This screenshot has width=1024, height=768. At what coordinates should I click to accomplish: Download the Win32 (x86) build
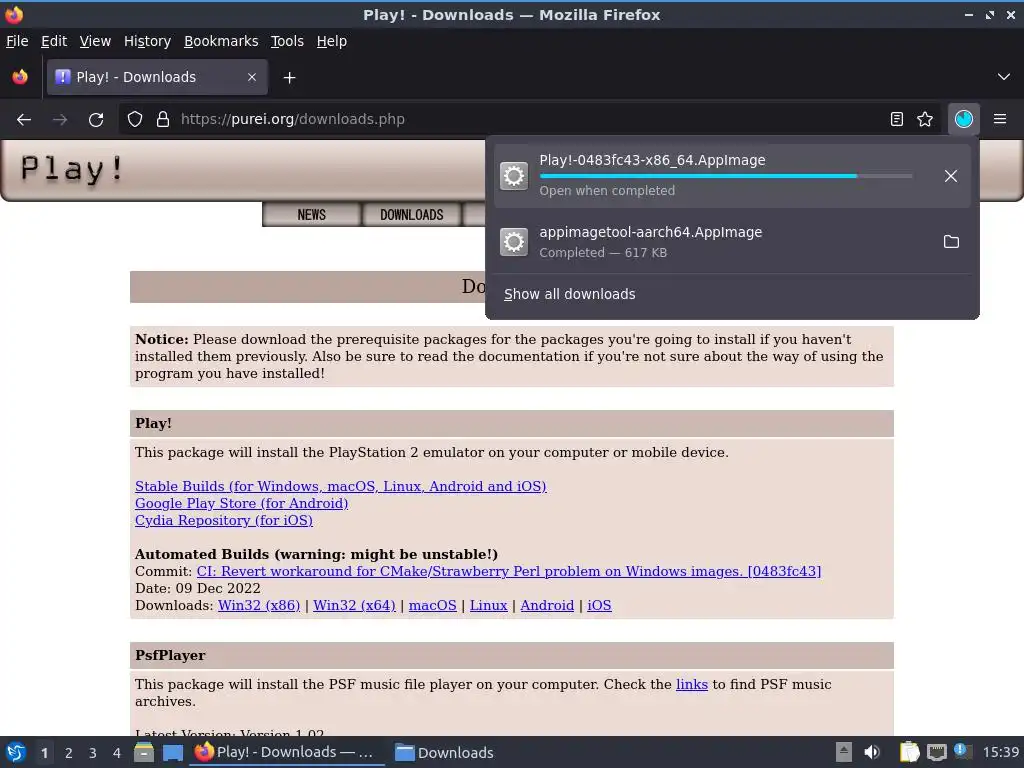[x=259, y=605]
